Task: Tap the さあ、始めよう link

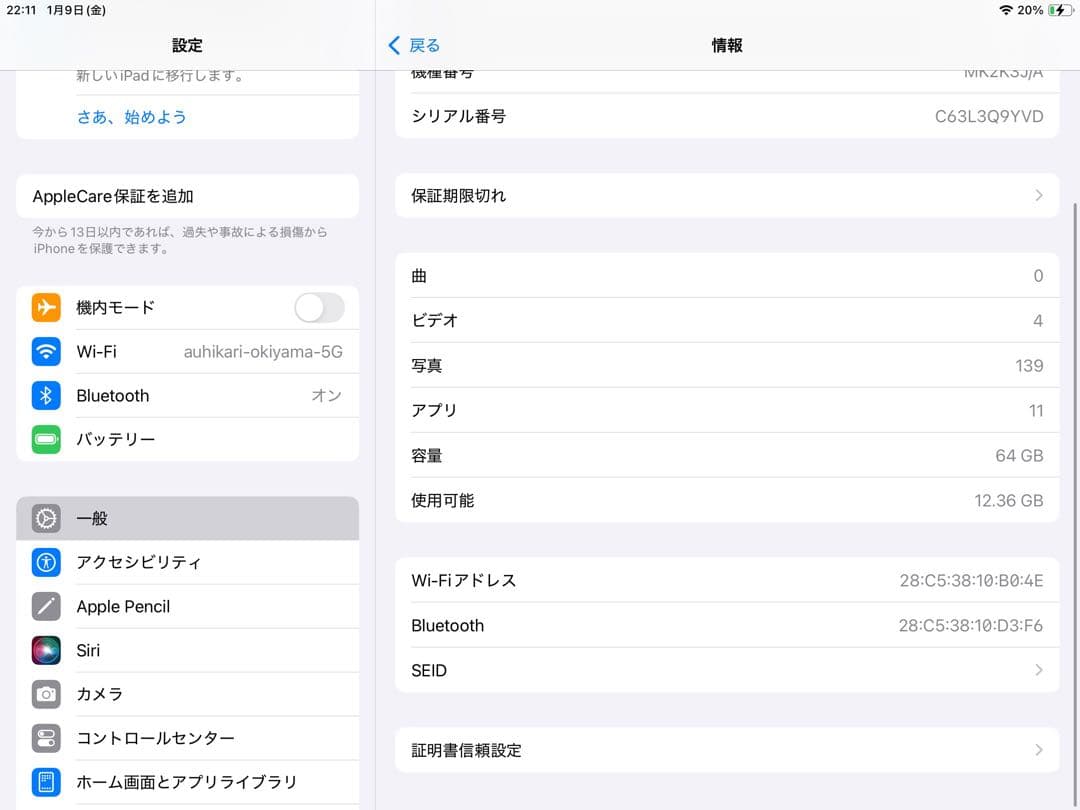Action: point(132,117)
